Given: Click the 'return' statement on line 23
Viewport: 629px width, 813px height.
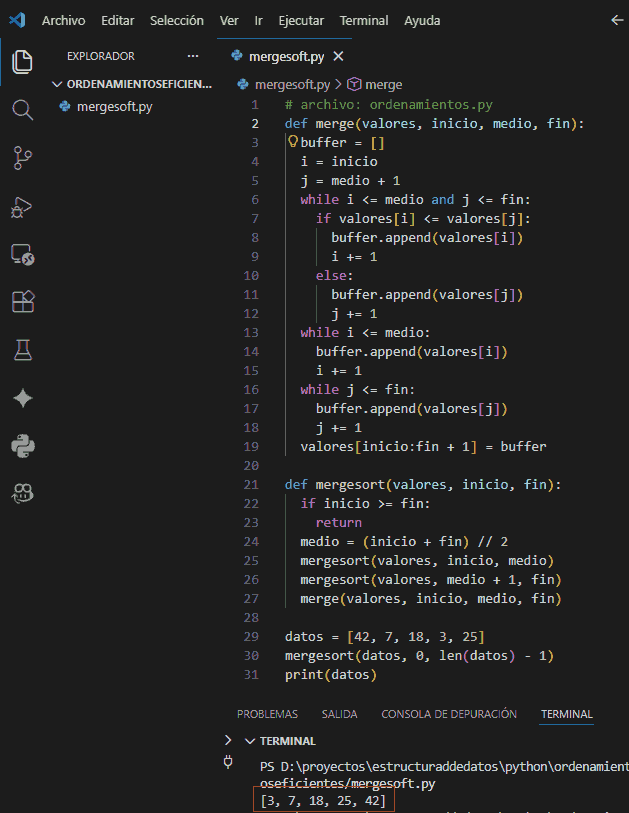Looking at the screenshot, I should click(x=339, y=523).
